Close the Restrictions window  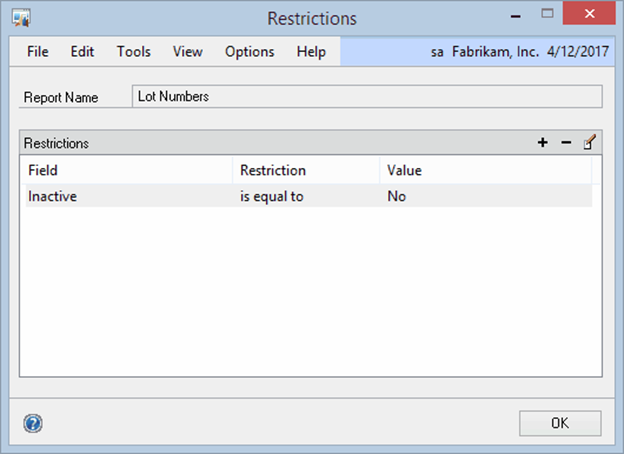pos(590,14)
